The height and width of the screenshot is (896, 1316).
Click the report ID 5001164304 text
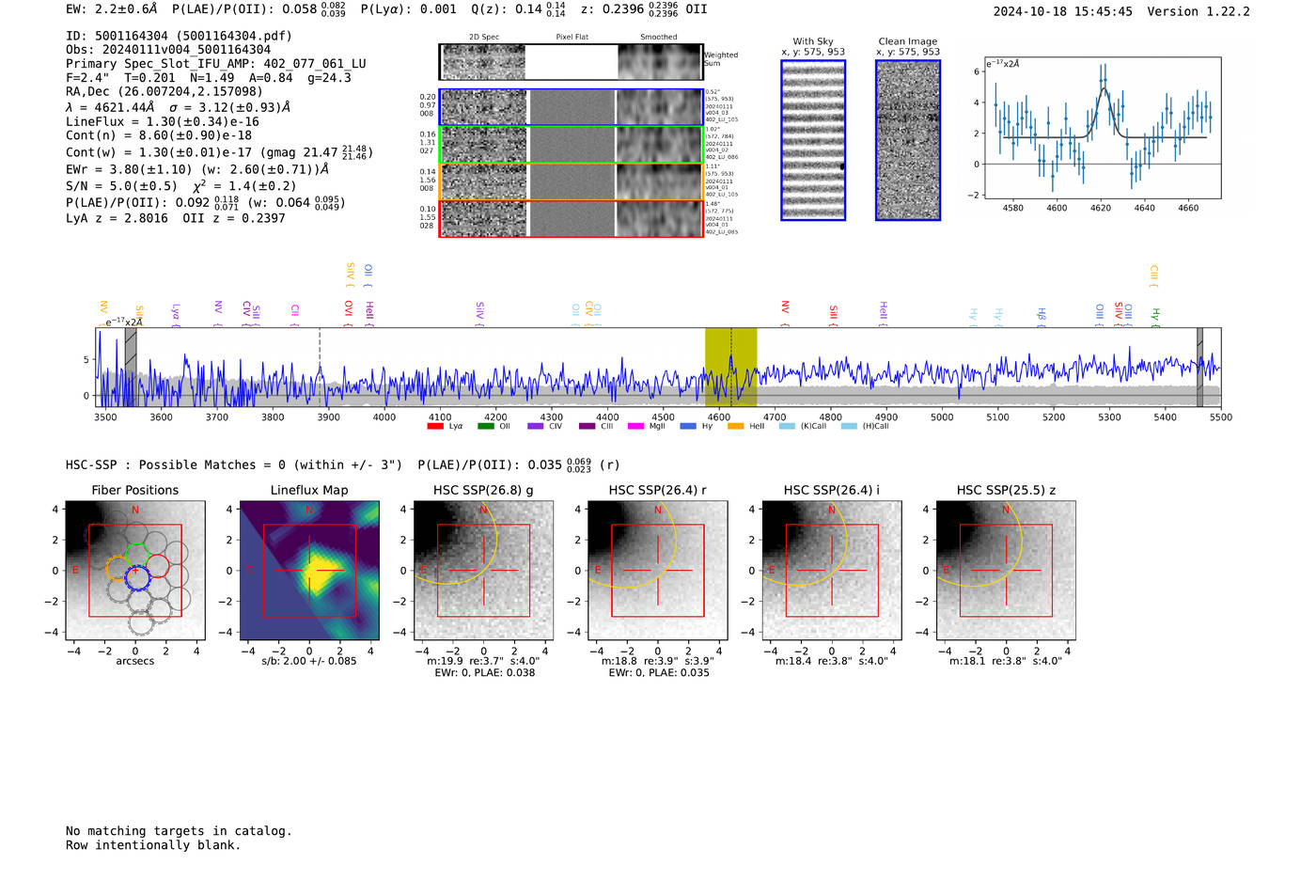click(x=179, y=36)
